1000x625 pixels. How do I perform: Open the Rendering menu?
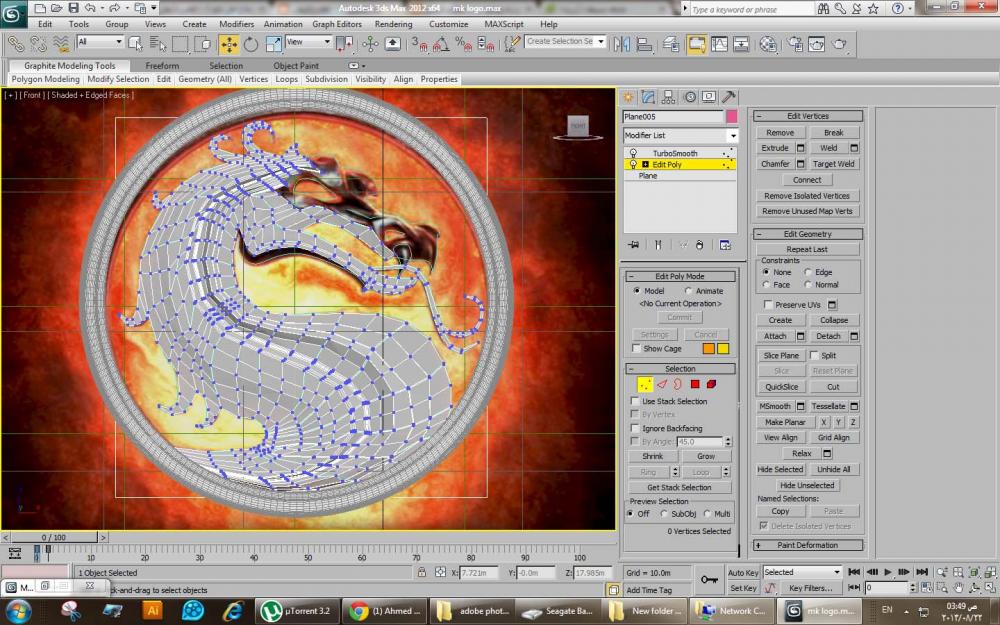pyautogui.click(x=393, y=24)
